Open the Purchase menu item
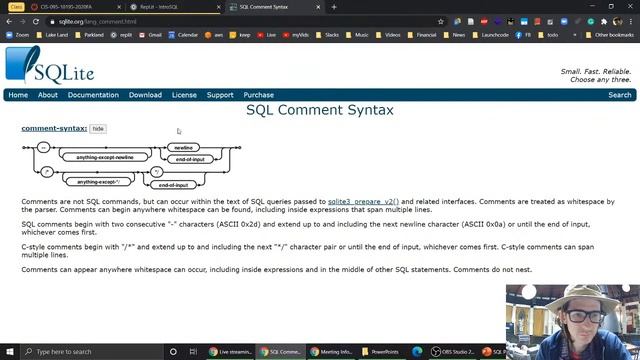 point(258,95)
